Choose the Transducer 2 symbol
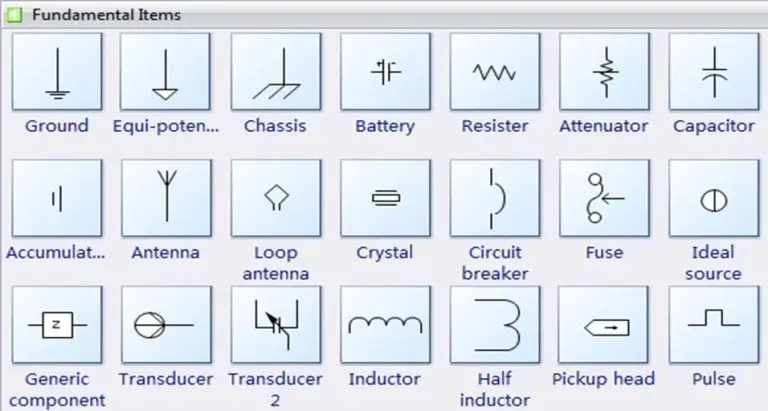This screenshot has width=768, height=411. tap(276, 325)
